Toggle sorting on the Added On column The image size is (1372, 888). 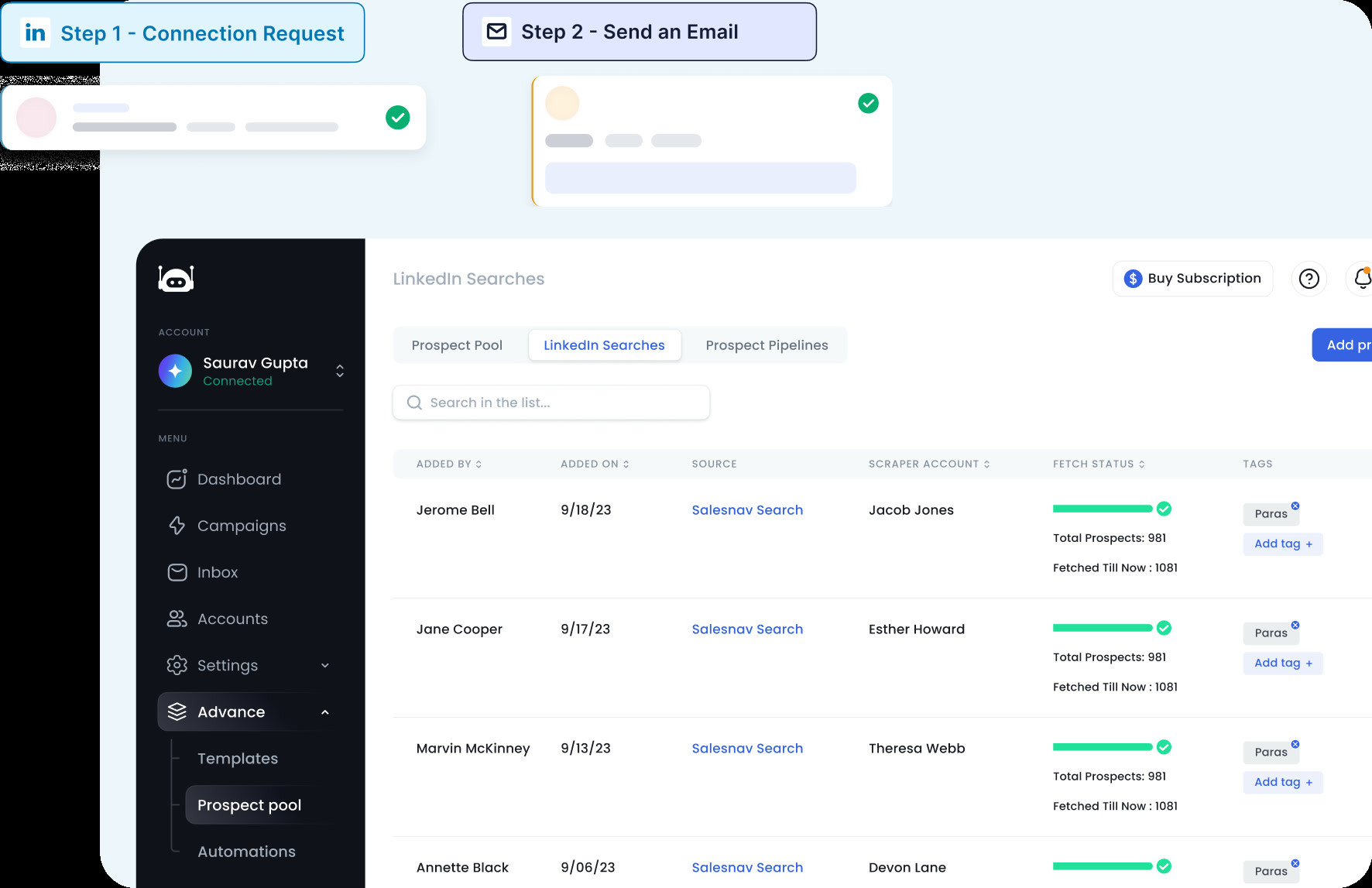626,464
